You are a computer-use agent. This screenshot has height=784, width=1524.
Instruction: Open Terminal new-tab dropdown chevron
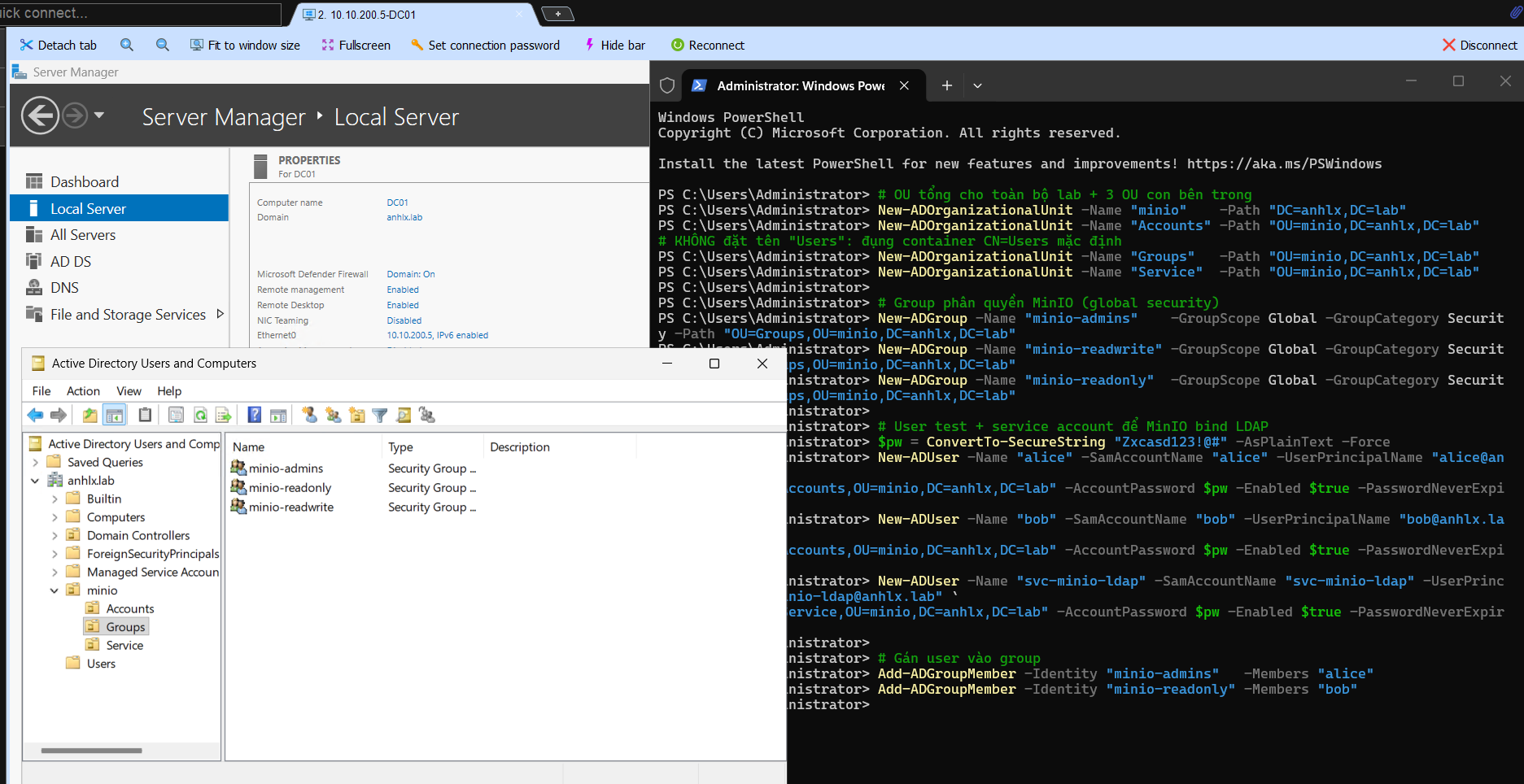977,85
